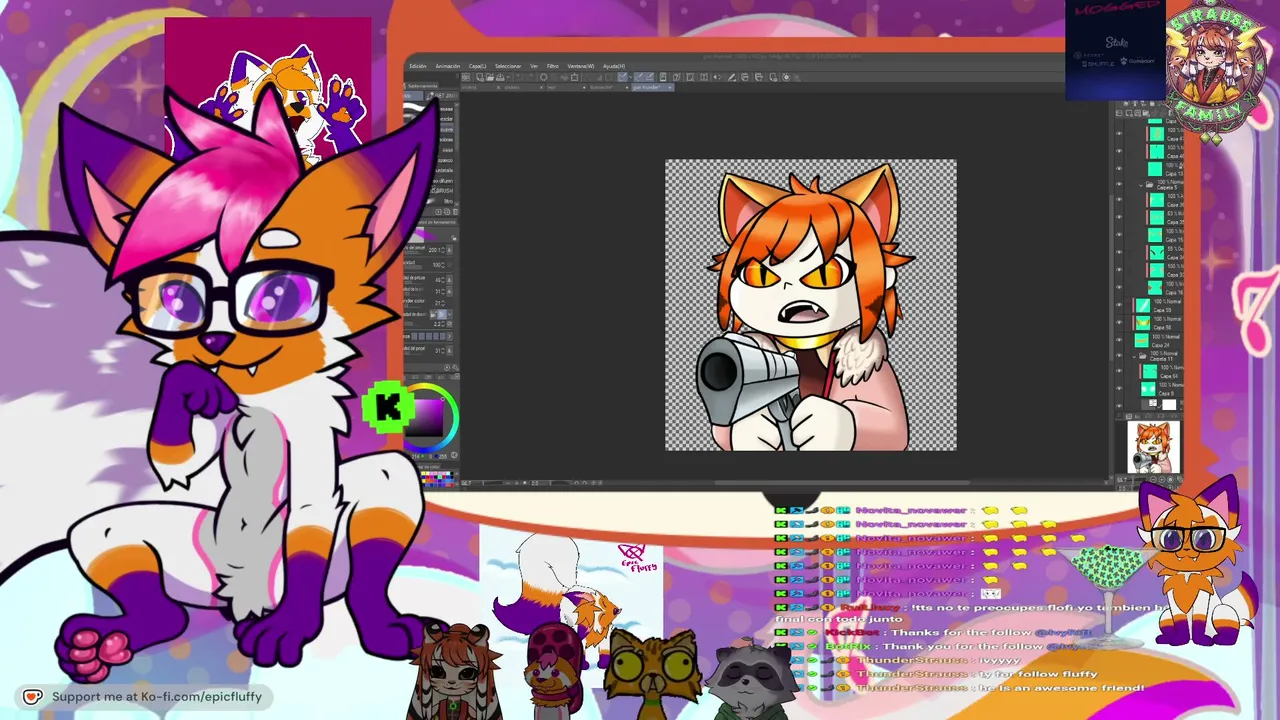Click the hue ring of the color wheel

pos(454,417)
